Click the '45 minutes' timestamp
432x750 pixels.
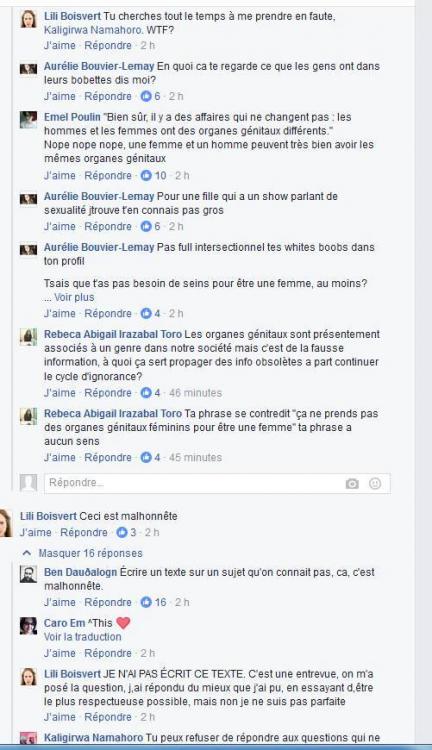195,457
